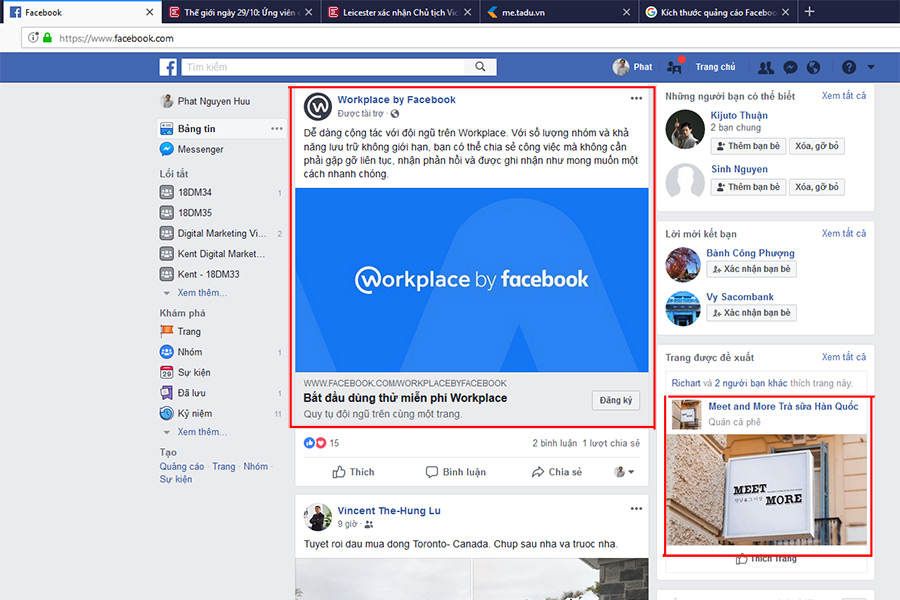The width and height of the screenshot is (900, 600).
Task: Close the Facebook browser tab
Action: [x=150, y=12]
